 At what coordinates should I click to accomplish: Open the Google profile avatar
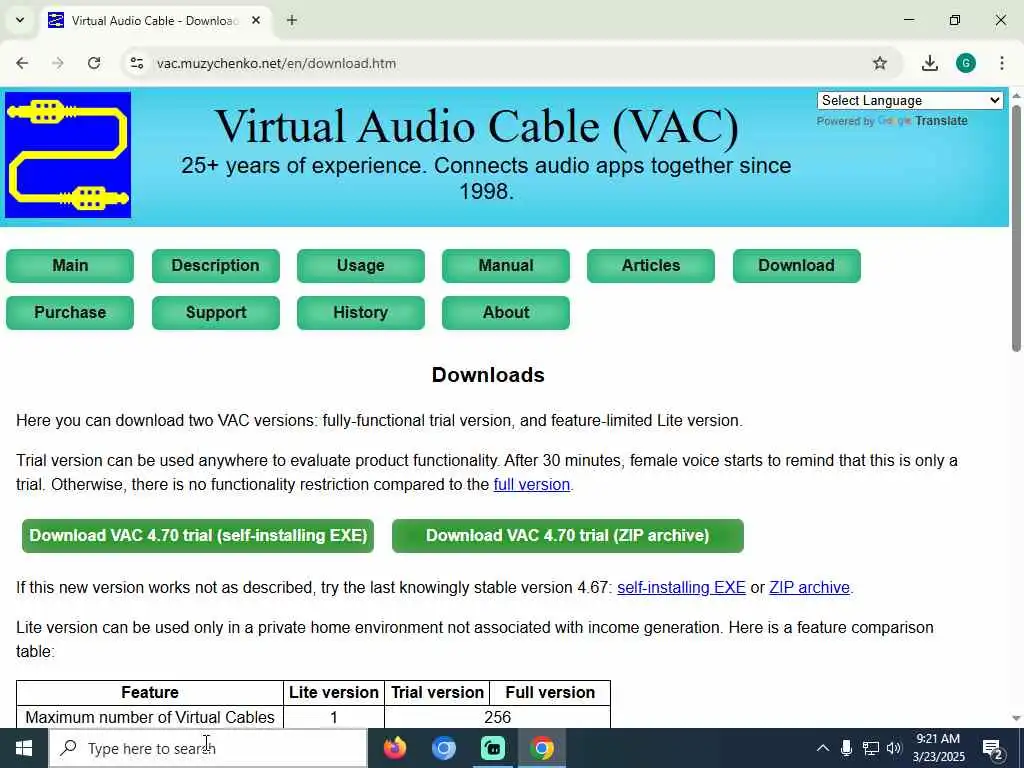966,63
